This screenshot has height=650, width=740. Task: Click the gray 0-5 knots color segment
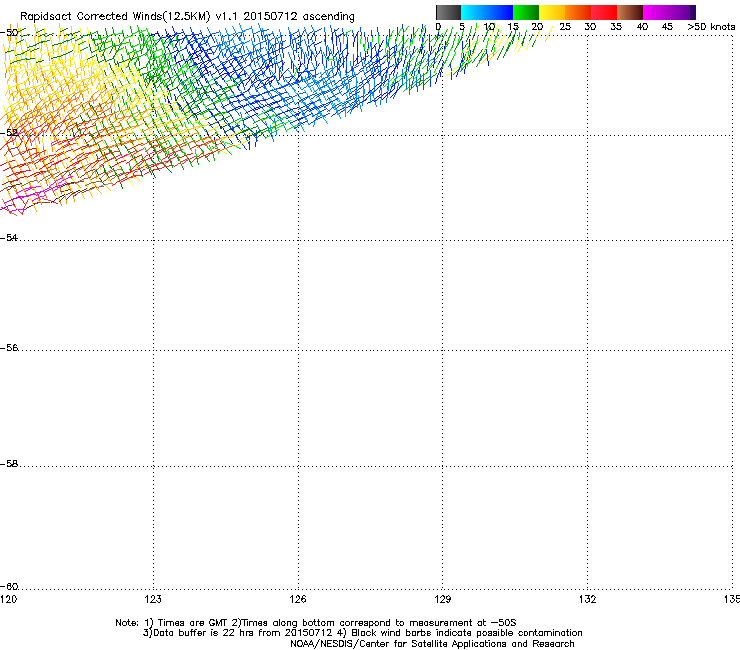click(x=448, y=12)
